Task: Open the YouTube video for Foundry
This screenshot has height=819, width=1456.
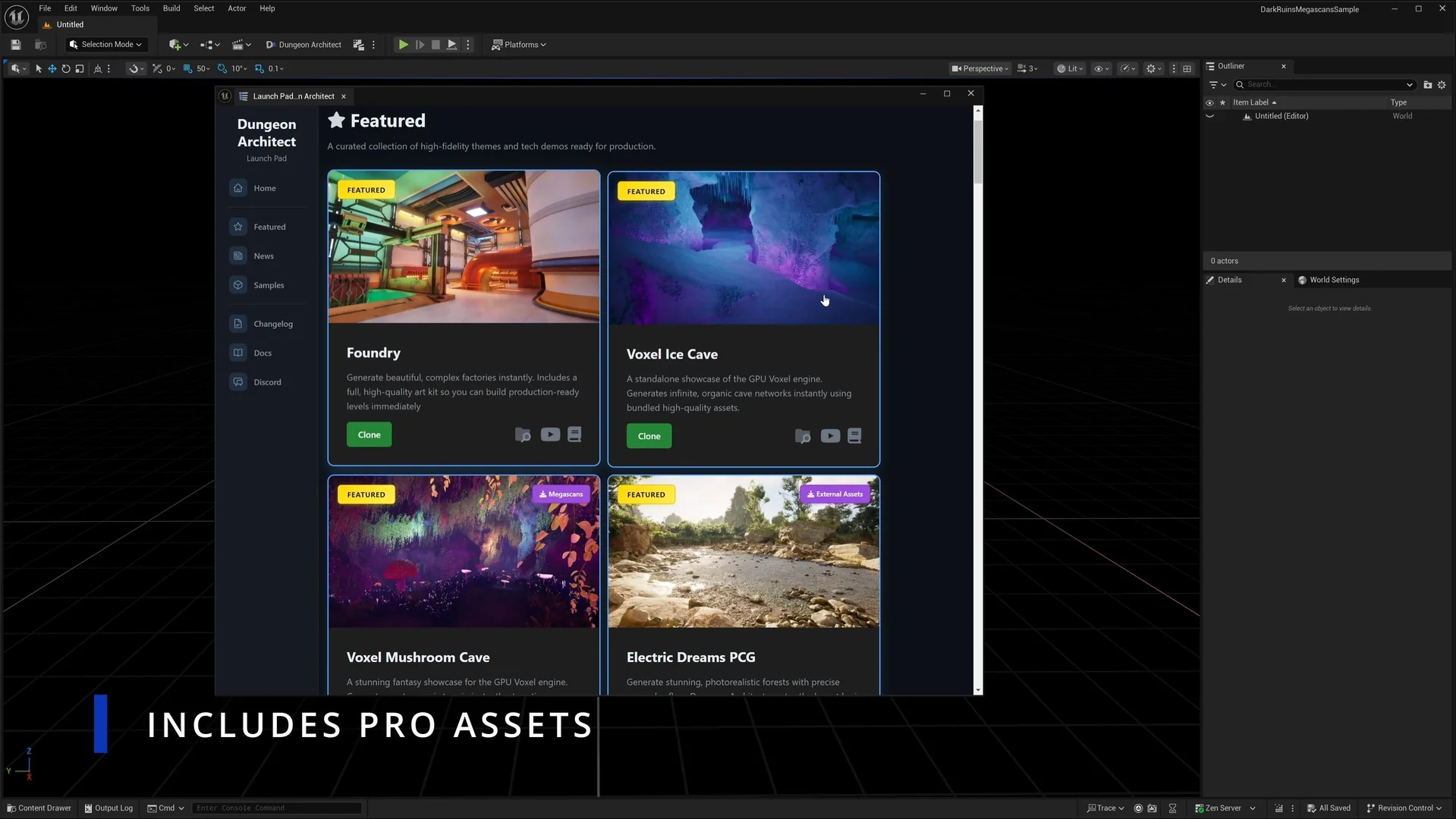Action: click(550, 435)
